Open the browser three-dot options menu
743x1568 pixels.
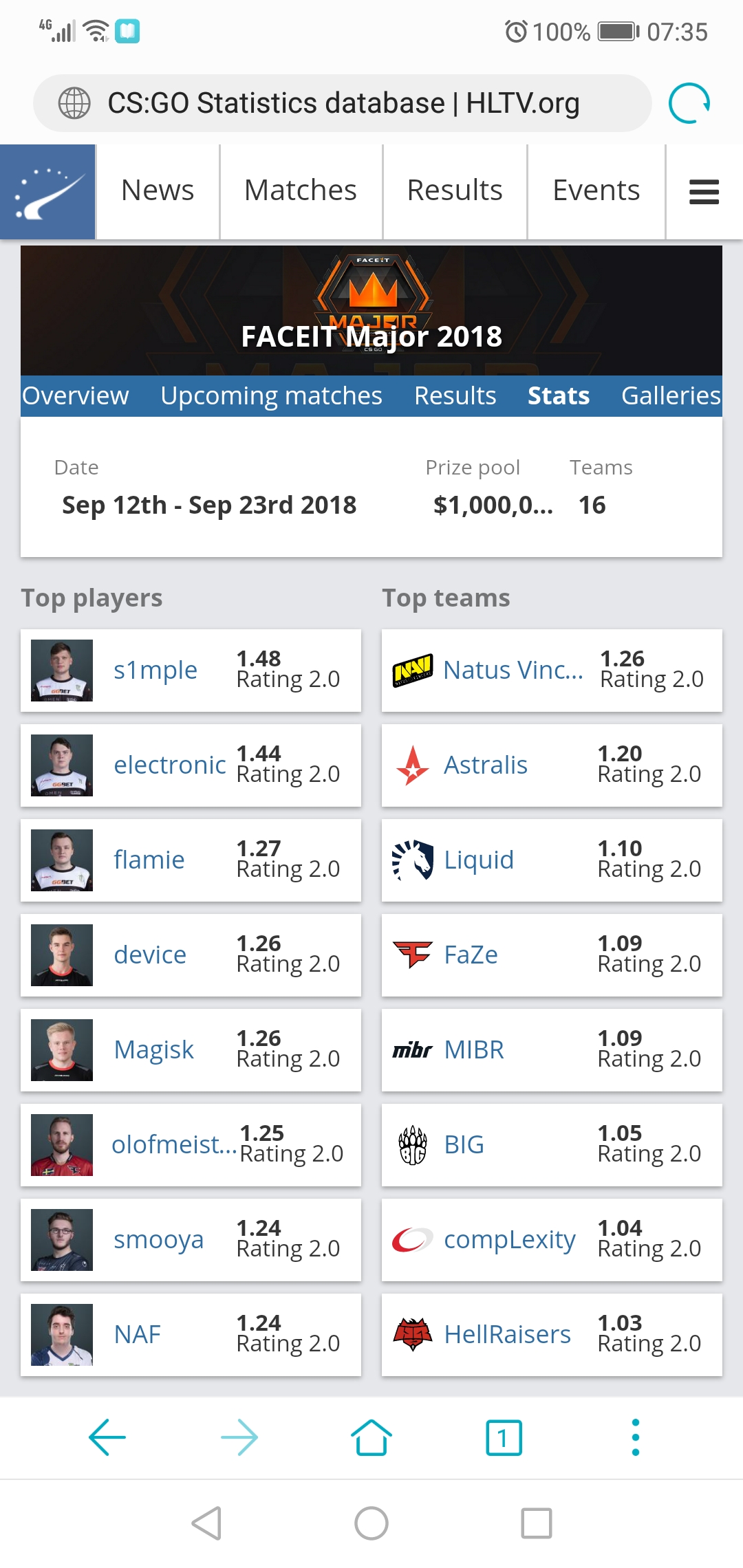click(x=636, y=1437)
